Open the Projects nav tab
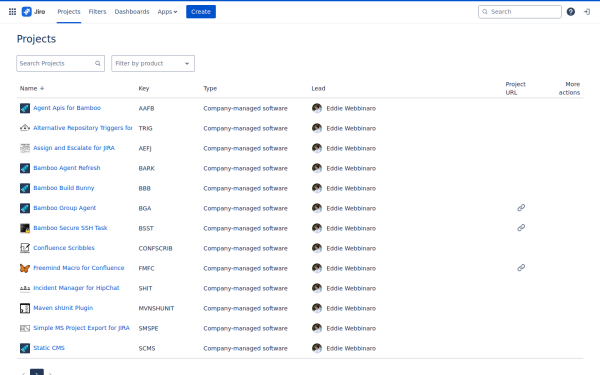The image size is (600, 375). tap(69, 12)
